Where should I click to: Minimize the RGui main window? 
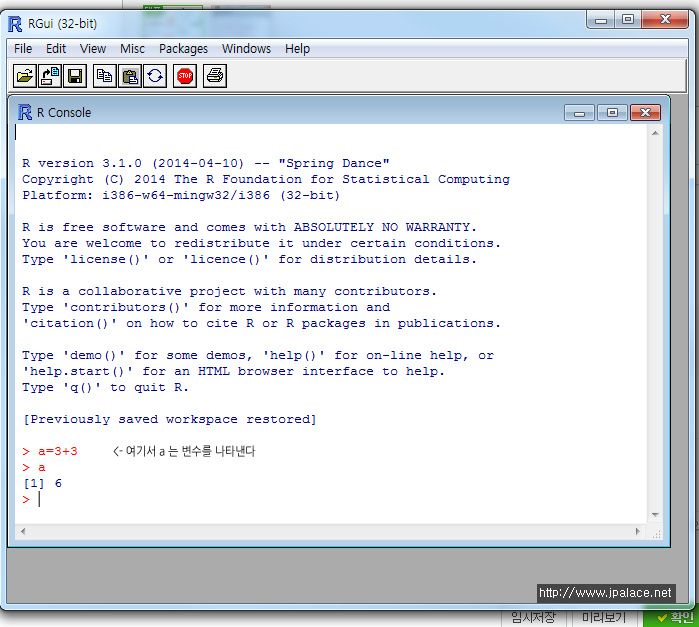[601, 20]
